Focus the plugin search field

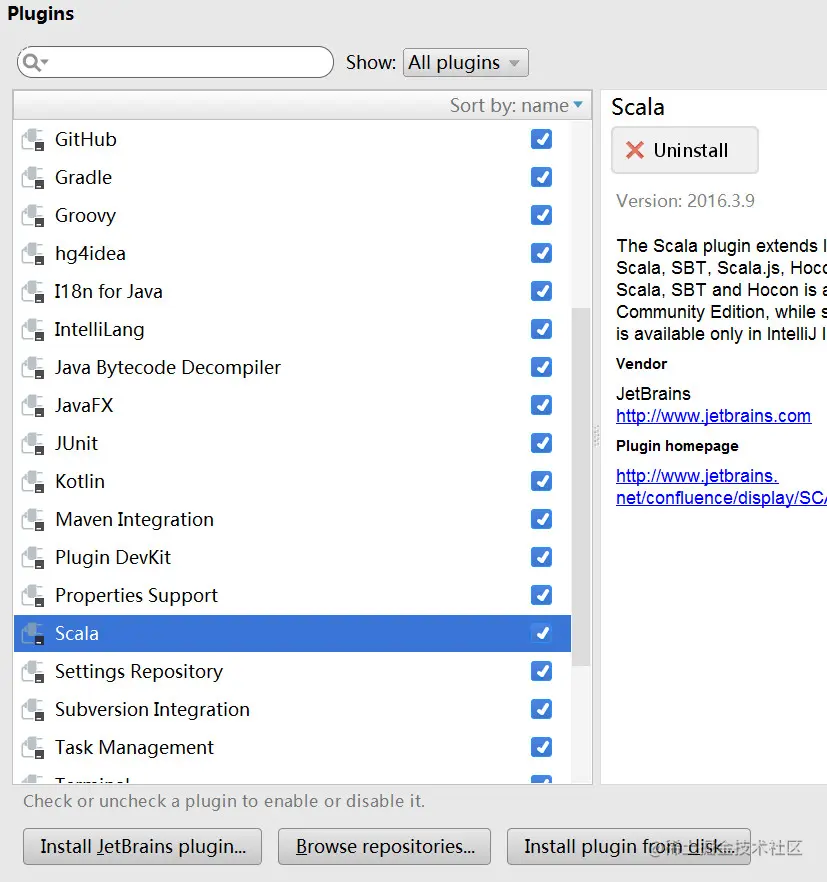tap(176, 62)
